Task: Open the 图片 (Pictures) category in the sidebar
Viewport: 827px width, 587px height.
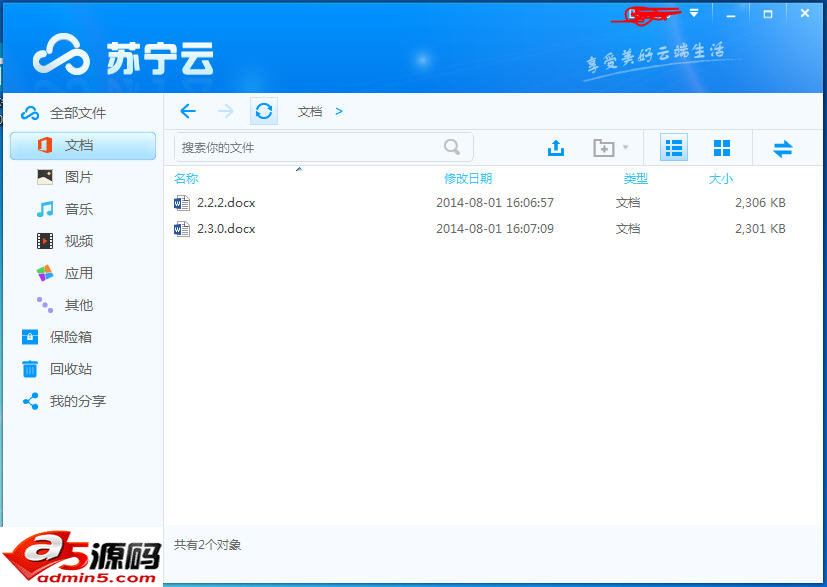Action: point(76,177)
